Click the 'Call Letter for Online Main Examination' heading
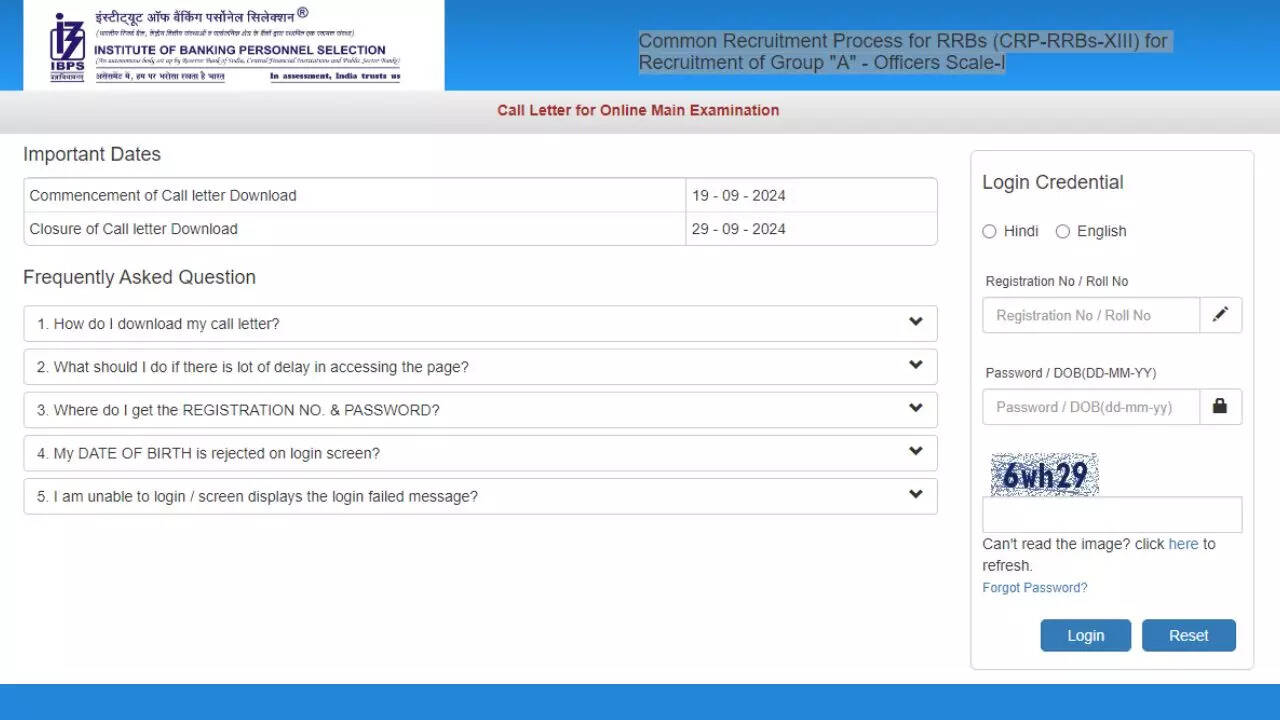 click(638, 110)
